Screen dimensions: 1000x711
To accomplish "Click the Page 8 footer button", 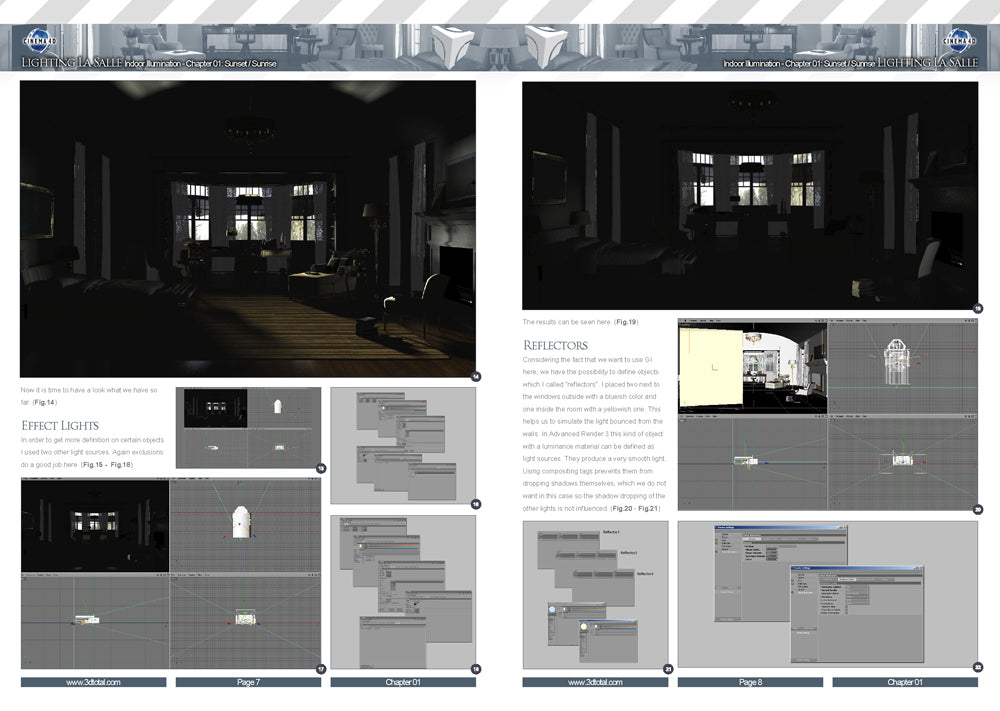I will (x=749, y=682).
